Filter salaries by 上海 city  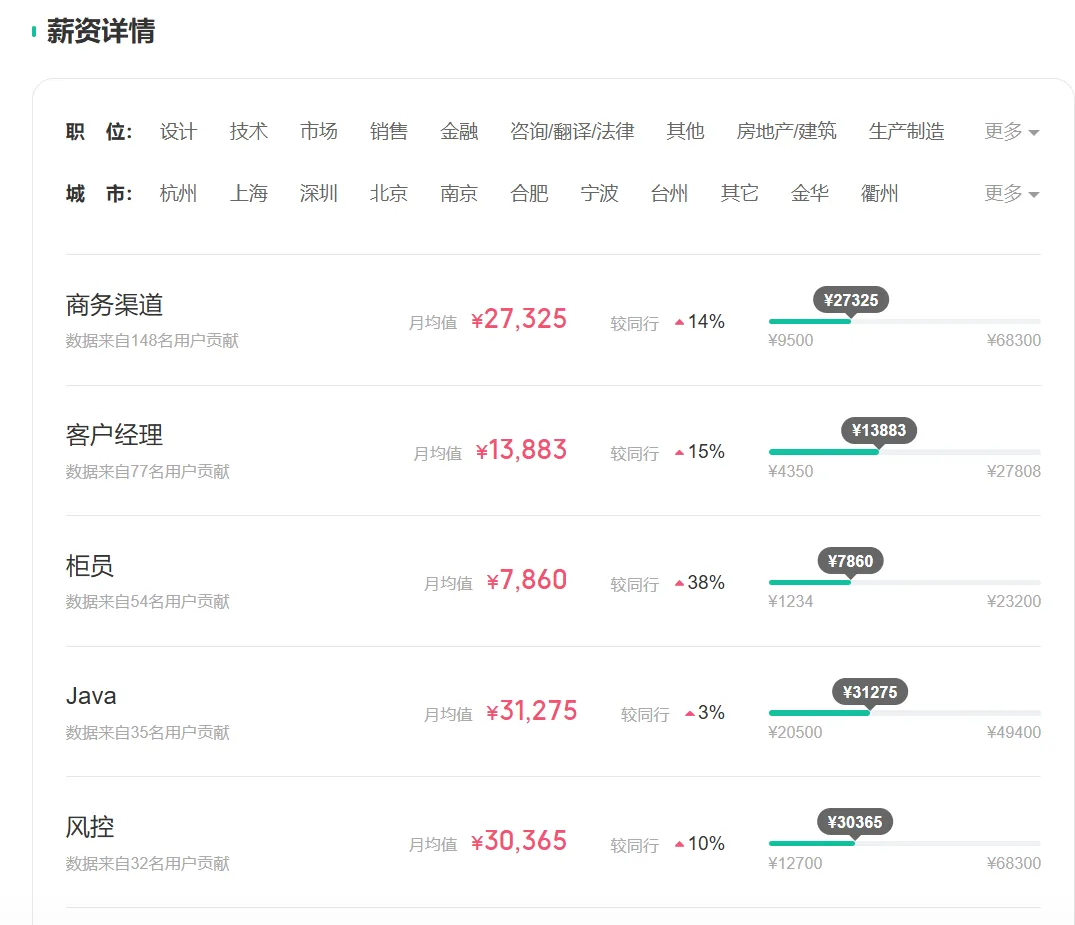point(248,193)
